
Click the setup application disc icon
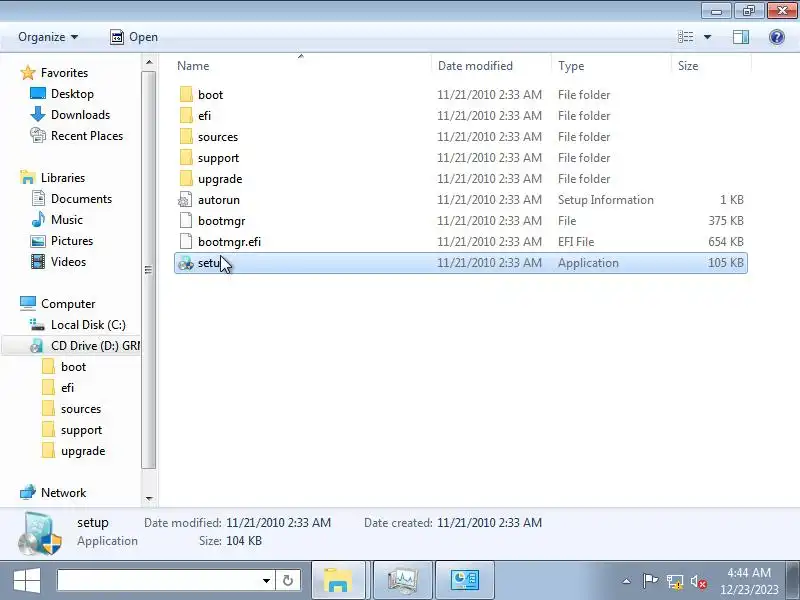186,263
